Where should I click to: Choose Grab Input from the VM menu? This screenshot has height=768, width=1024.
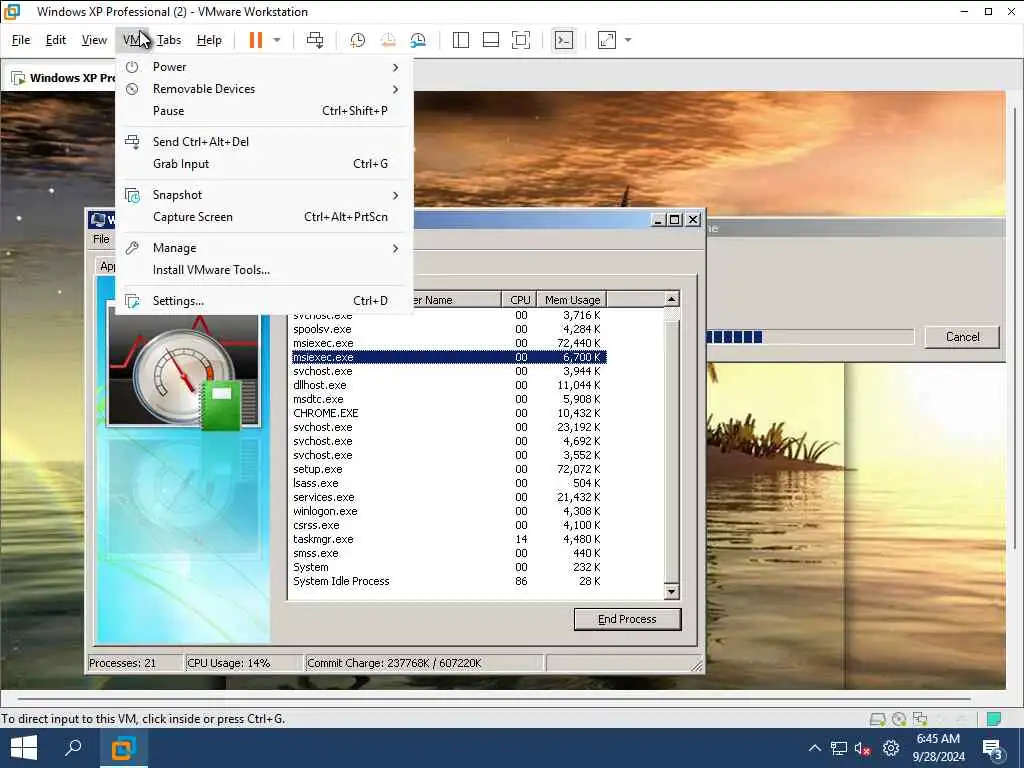pos(264,164)
